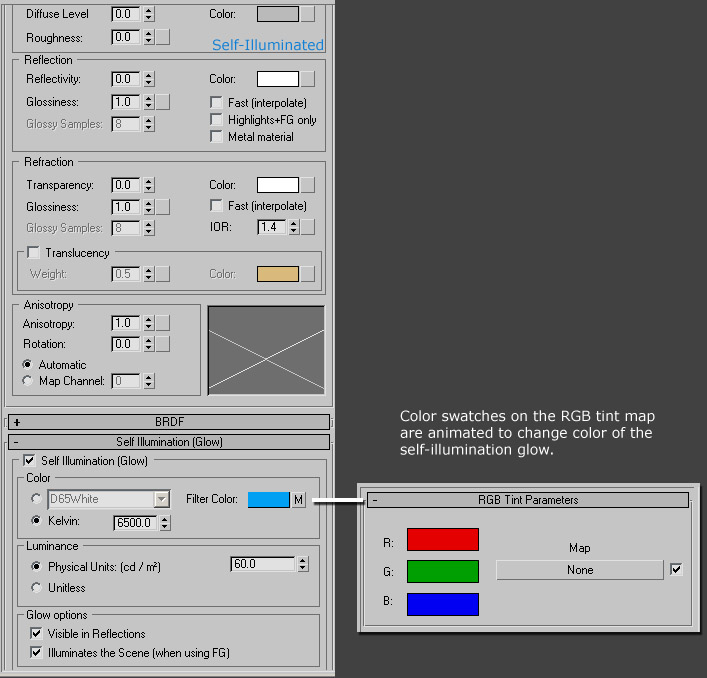Enable the Metal material checkbox
Image resolution: width=707 pixels, height=678 pixels.
point(217,137)
